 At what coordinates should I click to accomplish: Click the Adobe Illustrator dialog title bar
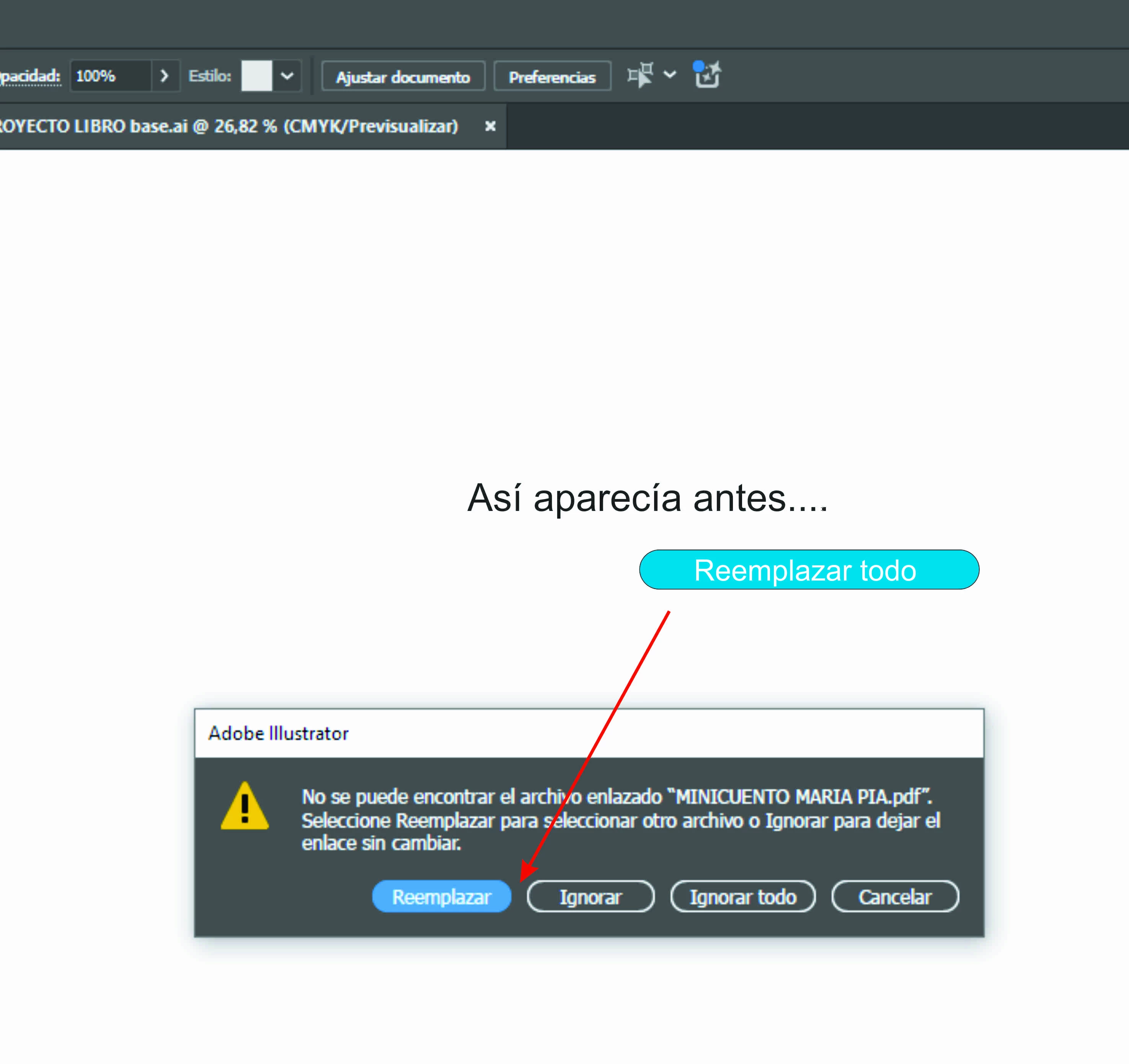tap(588, 733)
